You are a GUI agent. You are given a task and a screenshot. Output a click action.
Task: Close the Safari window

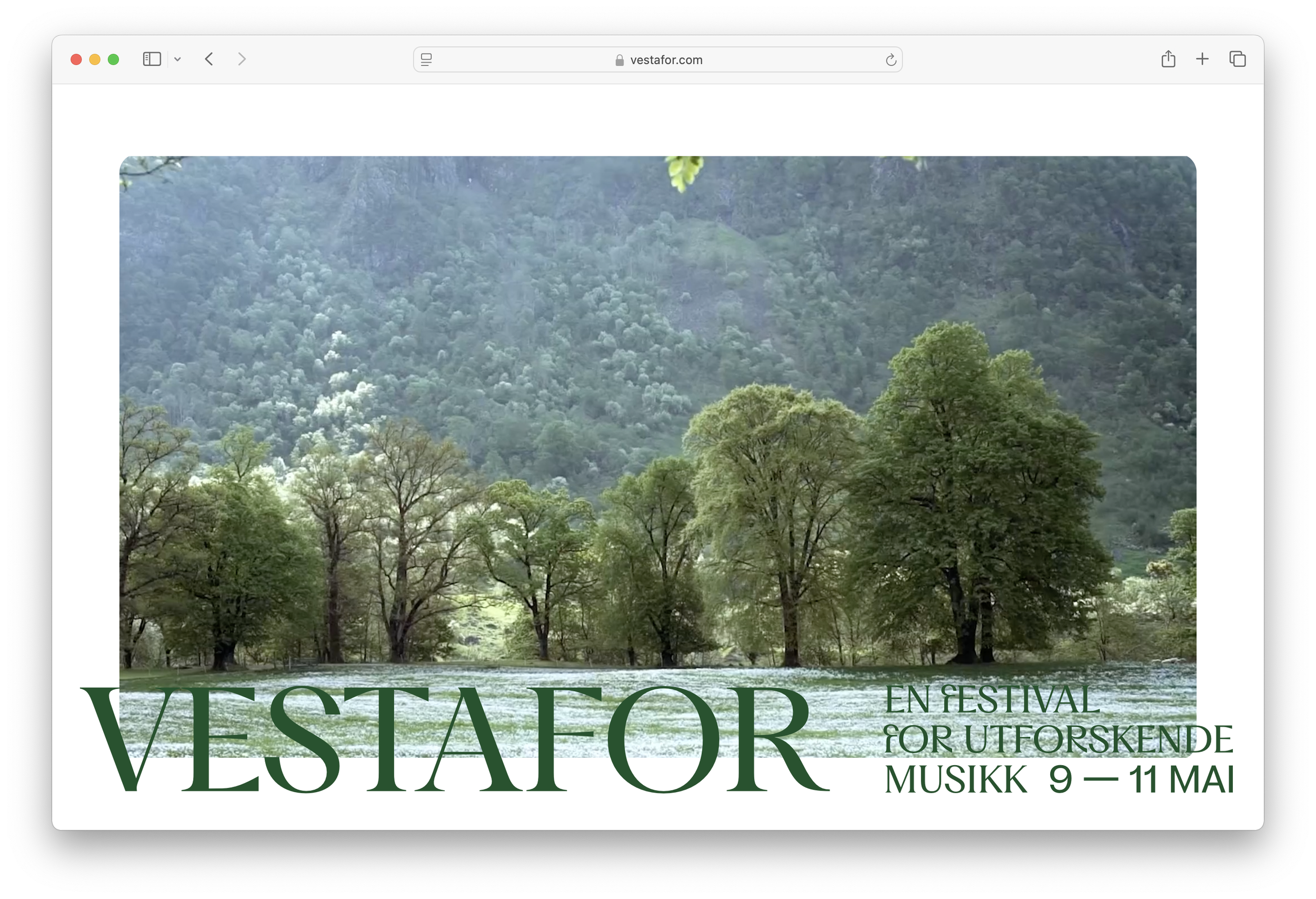tap(76, 60)
